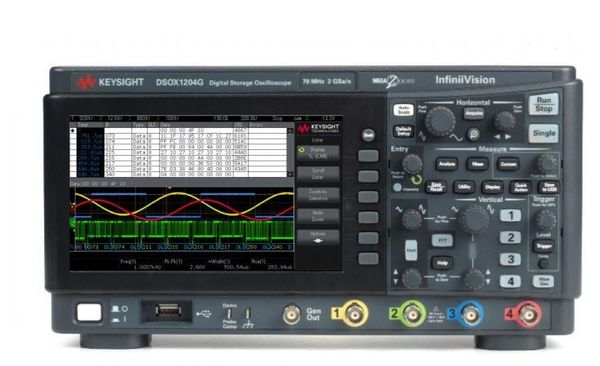The height and width of the screenshot is (366, 600).
Task: Select the Auto Scale key
Action: pyautogui.click(x=403, y=110)
